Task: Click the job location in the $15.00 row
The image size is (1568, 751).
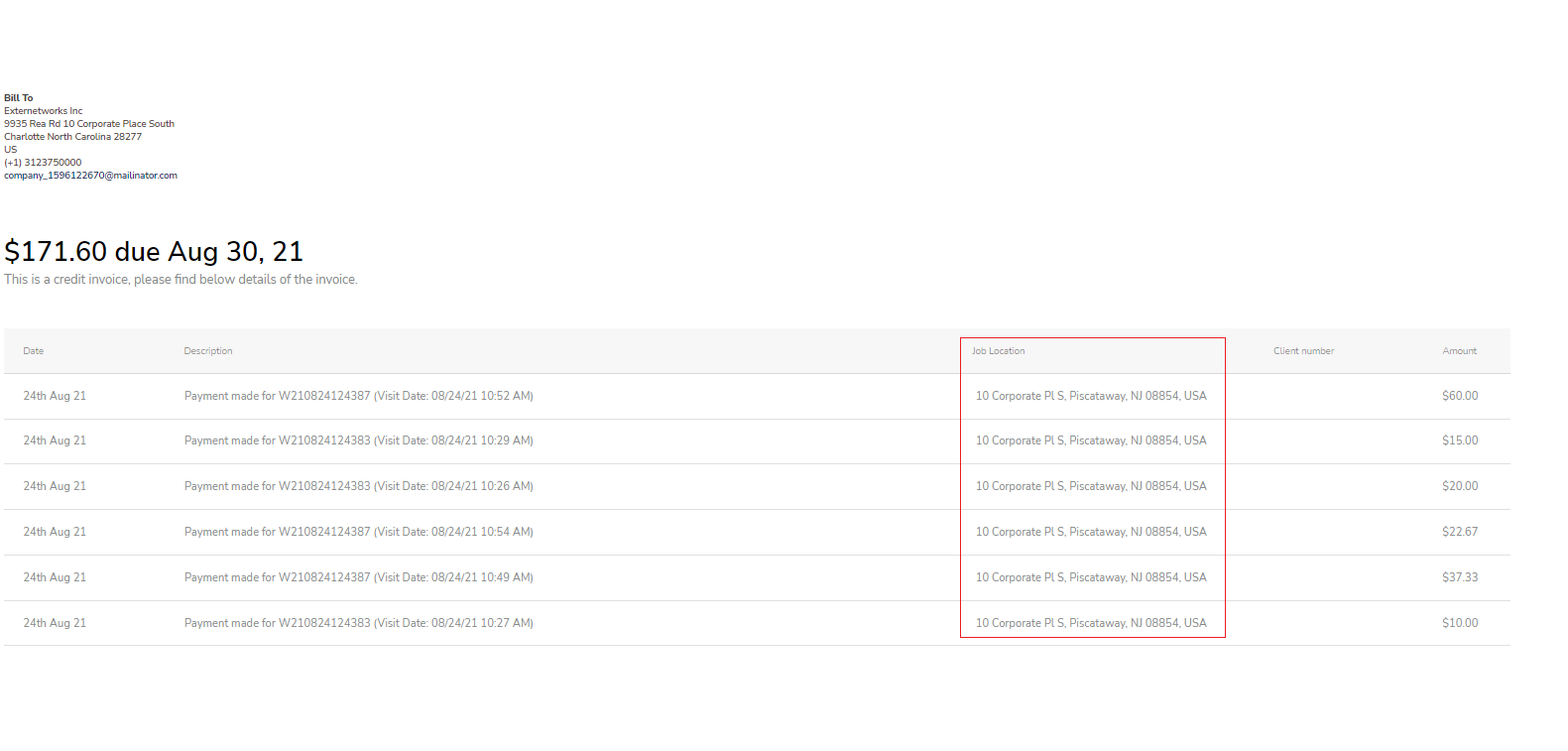Action: tap(1091, 440)
